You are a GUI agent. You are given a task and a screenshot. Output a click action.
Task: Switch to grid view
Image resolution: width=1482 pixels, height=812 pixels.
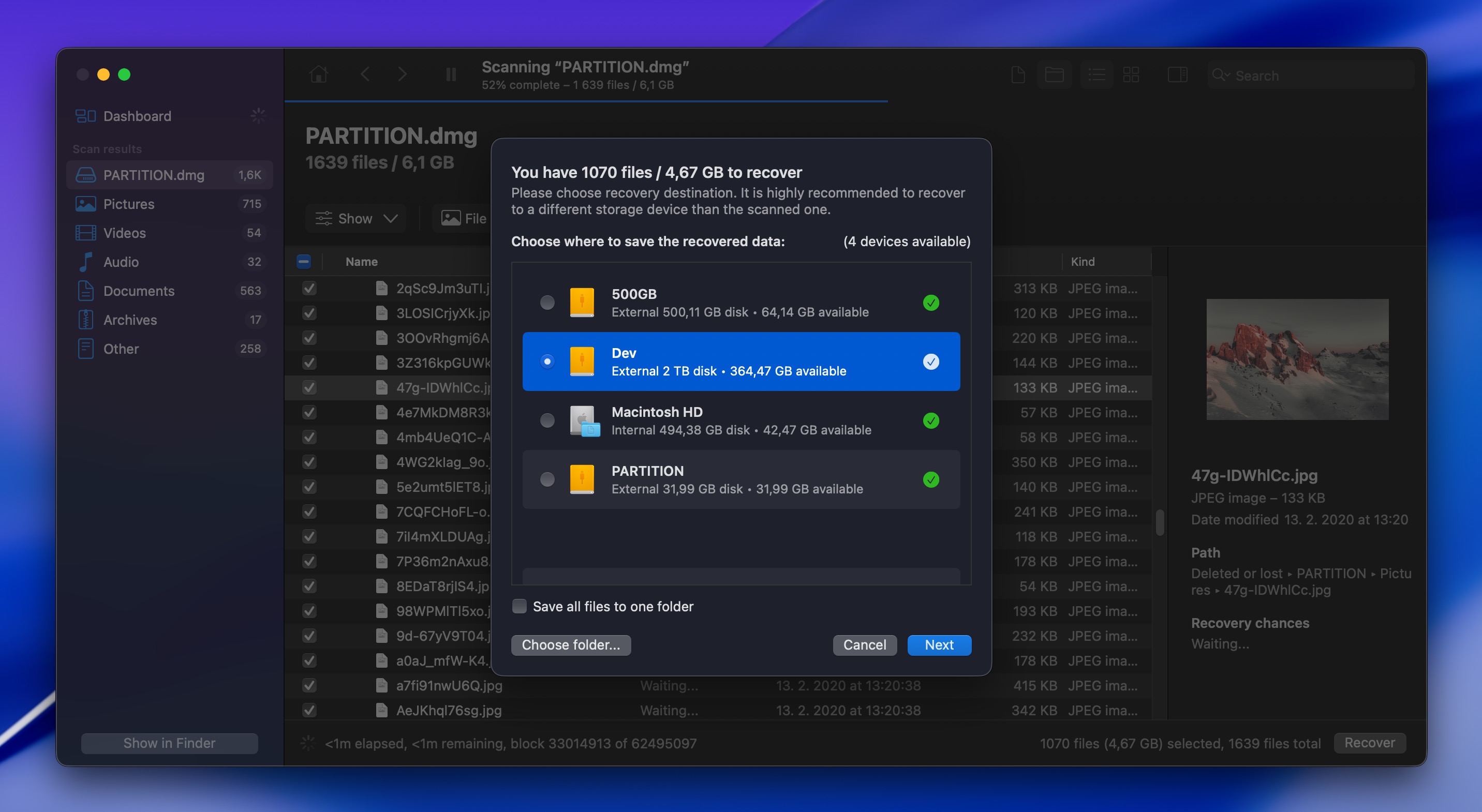click(x=1131, y=75)
